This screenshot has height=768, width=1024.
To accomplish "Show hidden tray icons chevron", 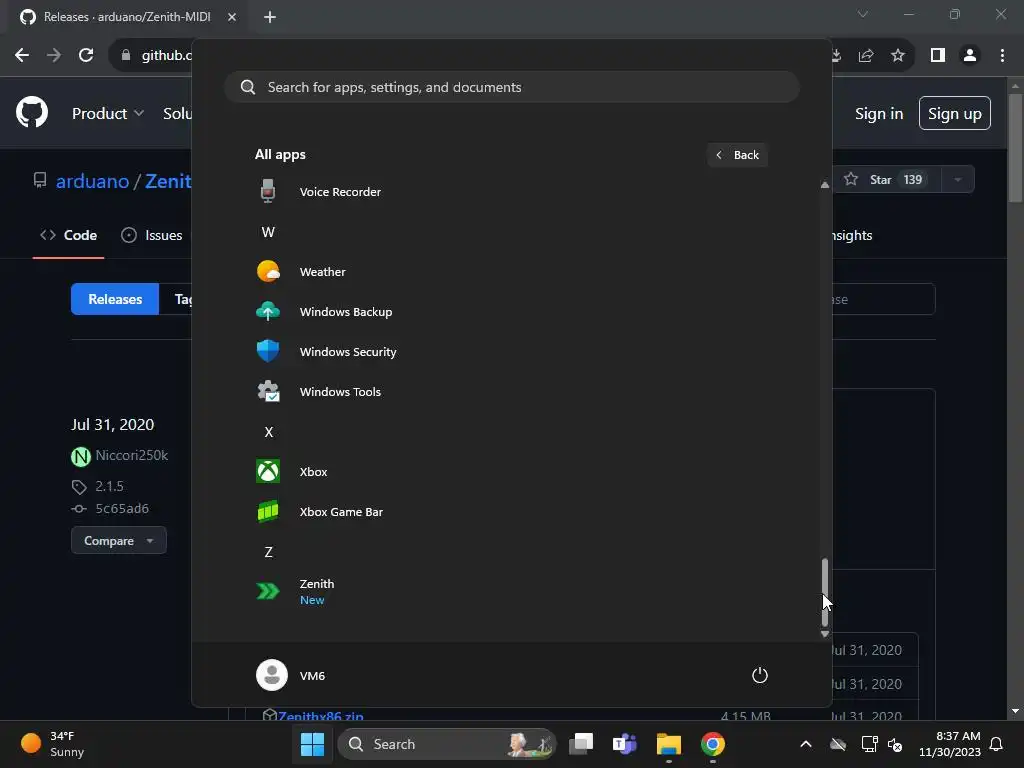I will point(806,744).
